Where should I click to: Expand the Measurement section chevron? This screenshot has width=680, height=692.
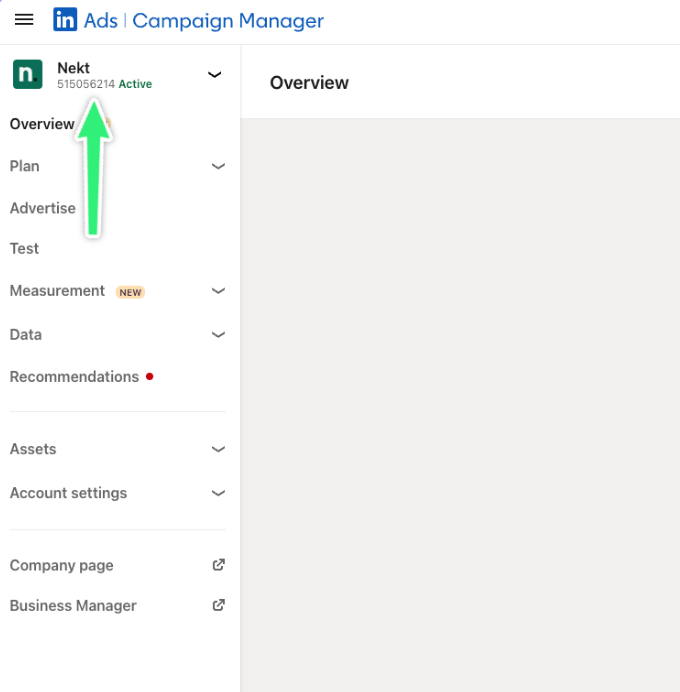(218, 291)
